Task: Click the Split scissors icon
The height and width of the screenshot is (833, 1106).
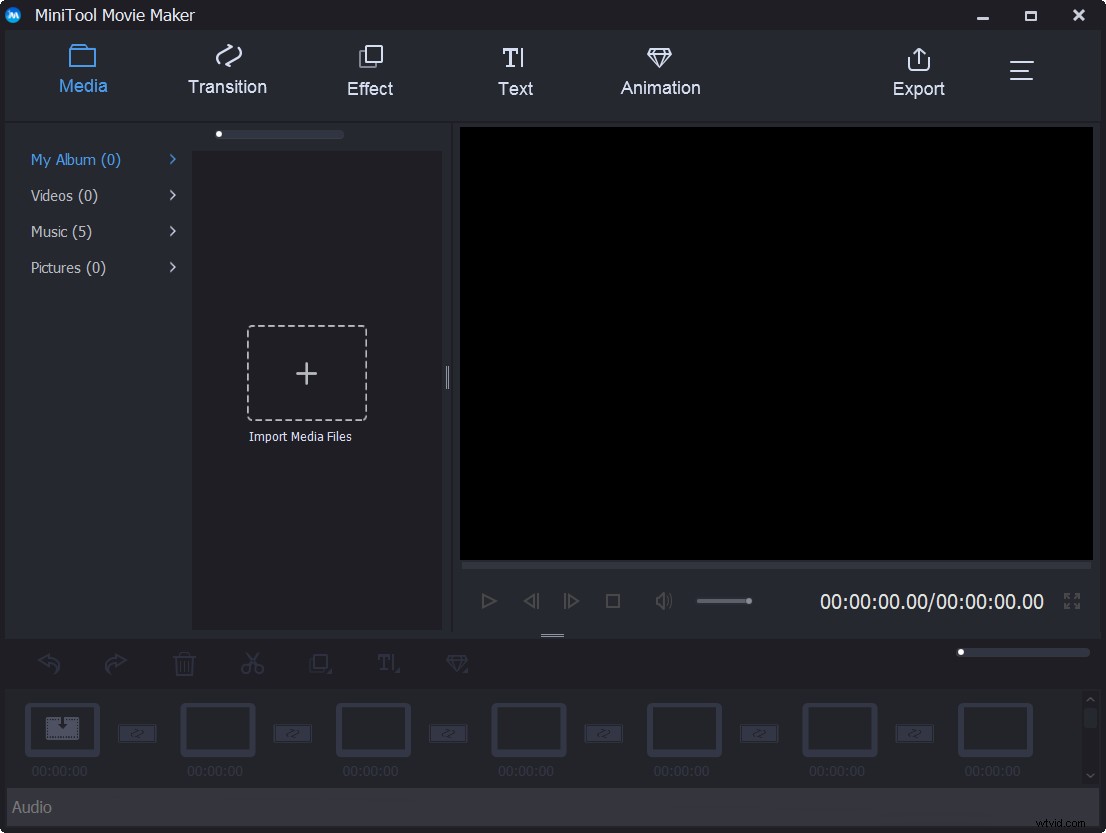Action: point(252,663)
